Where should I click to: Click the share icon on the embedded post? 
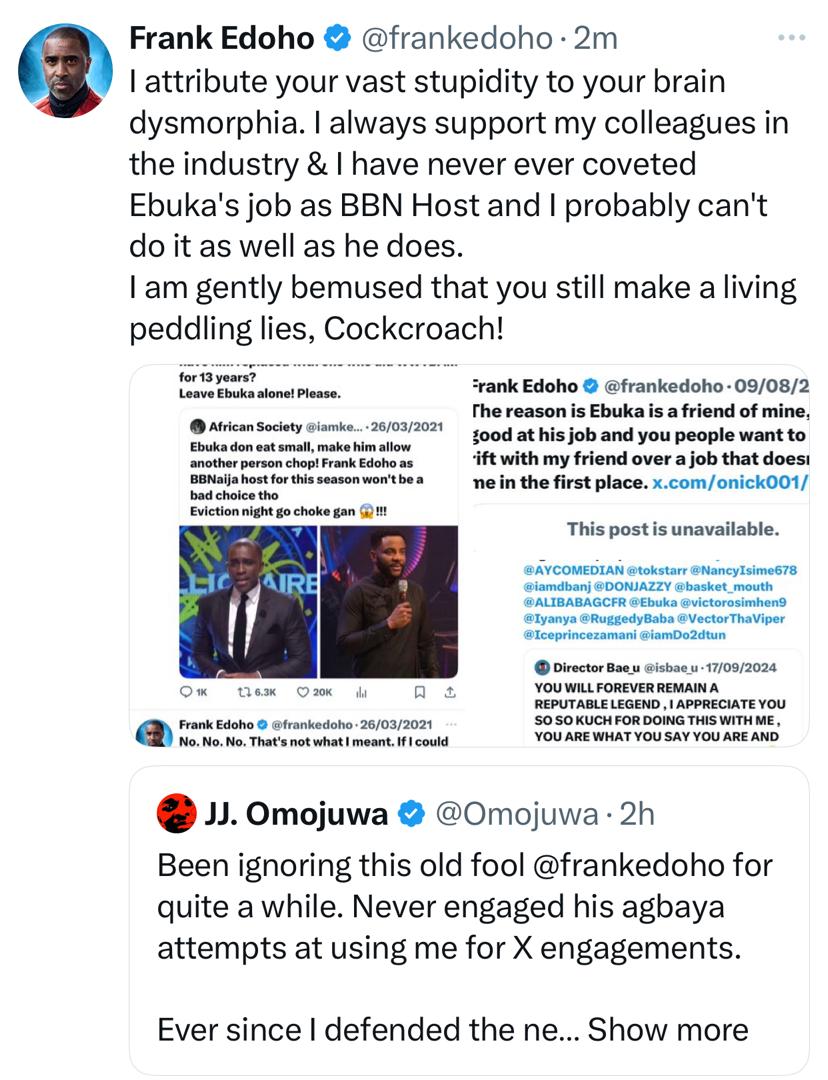click(x=449, y=691)
